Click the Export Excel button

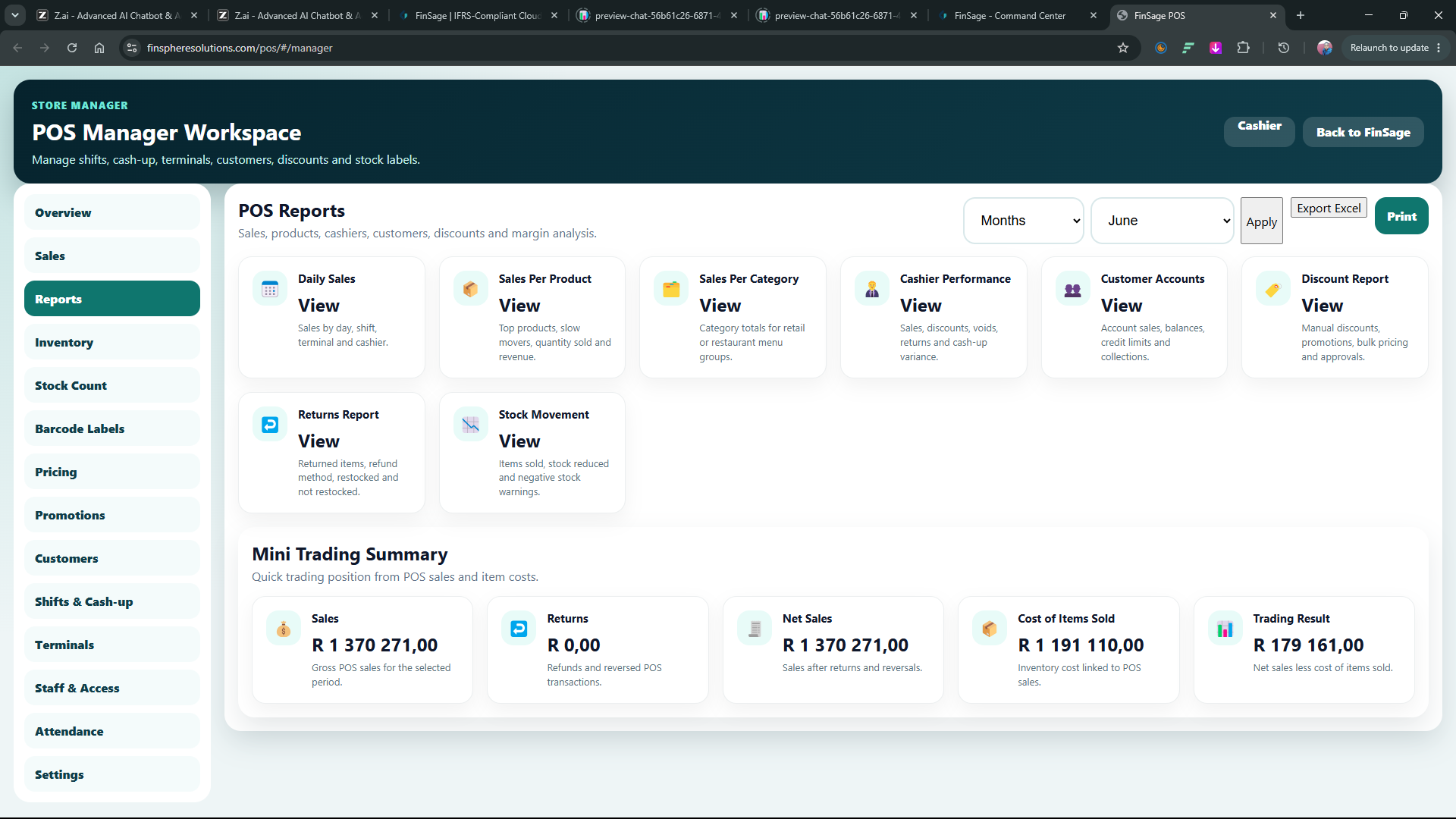1329,209
